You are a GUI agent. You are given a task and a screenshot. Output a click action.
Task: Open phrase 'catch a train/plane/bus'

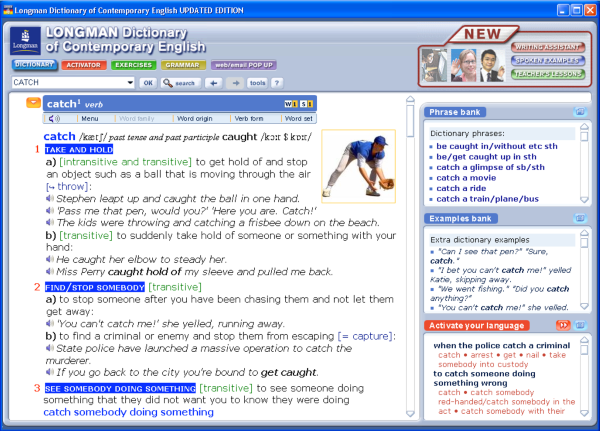(x=488, y=199)
